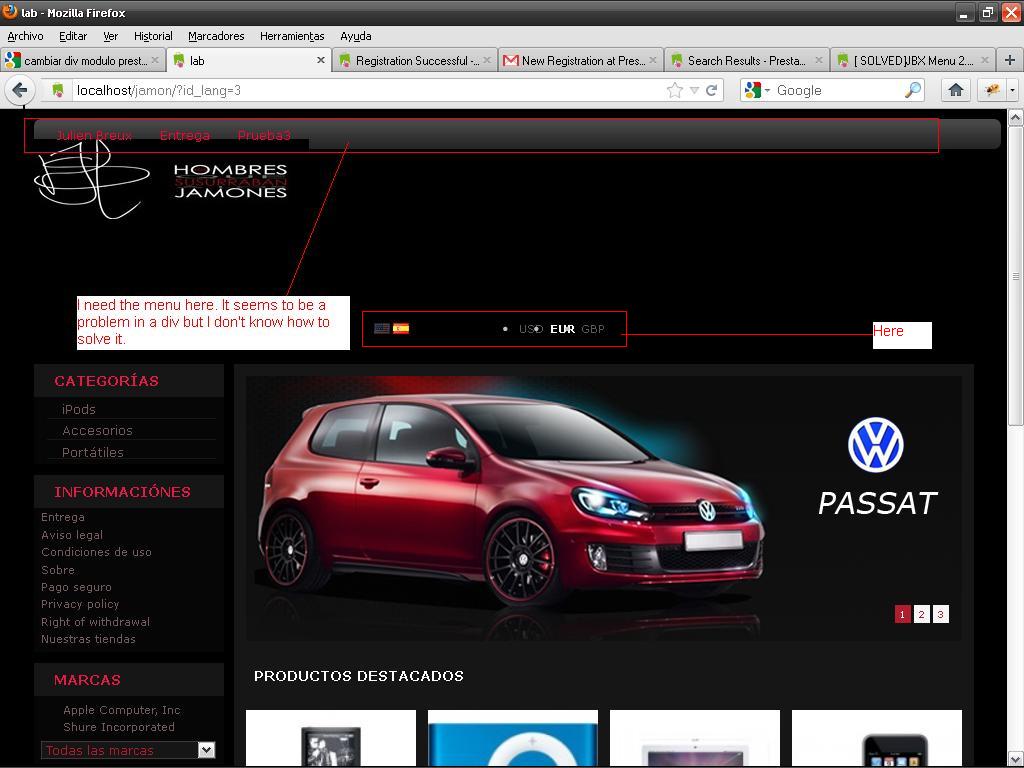Switch to 'New Registration at Pres' Gmail tab

tap(580, 61)
